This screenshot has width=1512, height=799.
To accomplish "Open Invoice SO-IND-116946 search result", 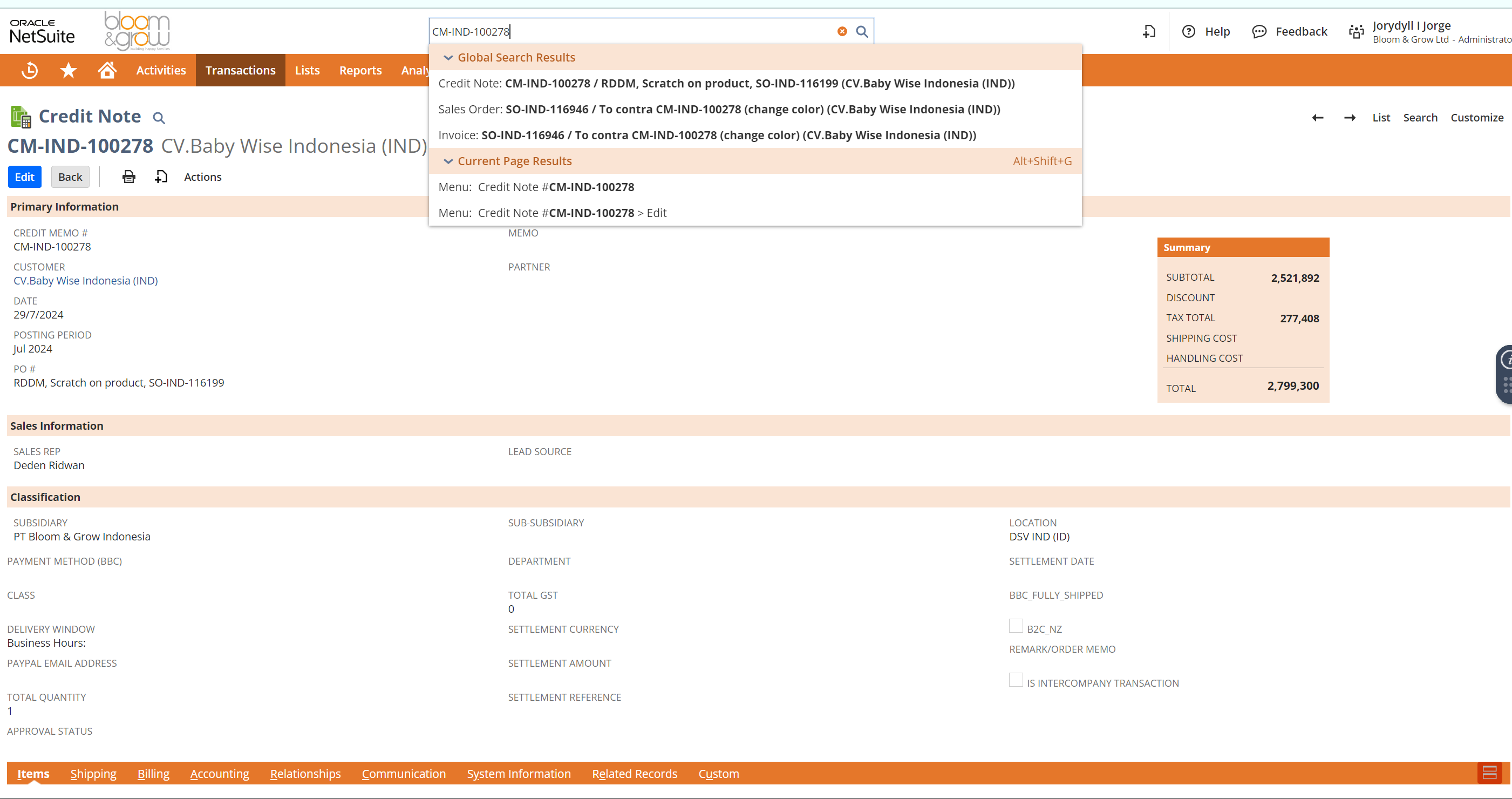I will tap(755, 135).
